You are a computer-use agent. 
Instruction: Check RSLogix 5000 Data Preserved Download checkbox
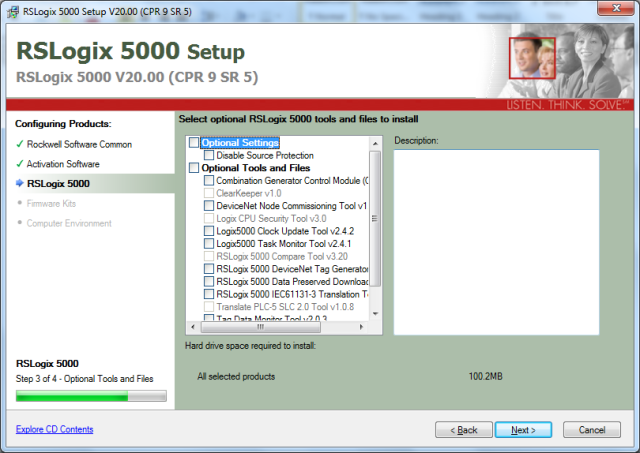[x=209, y=282]
